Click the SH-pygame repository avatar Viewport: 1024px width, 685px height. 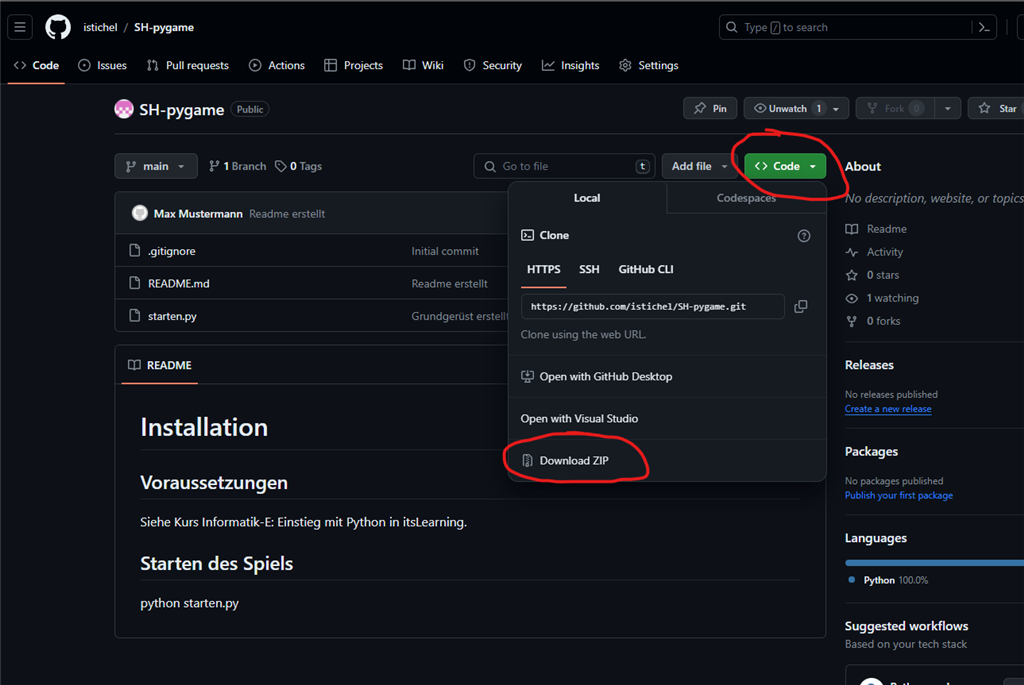tap(124, 109)
